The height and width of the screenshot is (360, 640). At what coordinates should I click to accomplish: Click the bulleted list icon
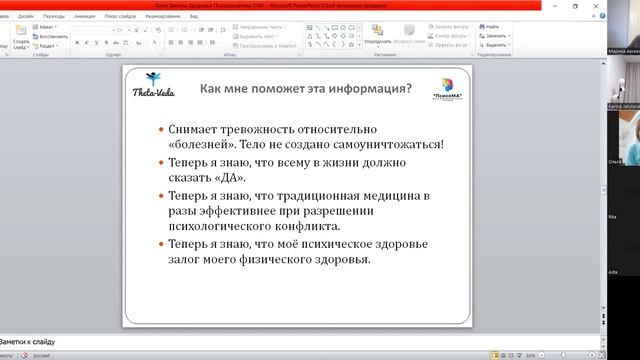pyautogui.click(x=172, y=30)
